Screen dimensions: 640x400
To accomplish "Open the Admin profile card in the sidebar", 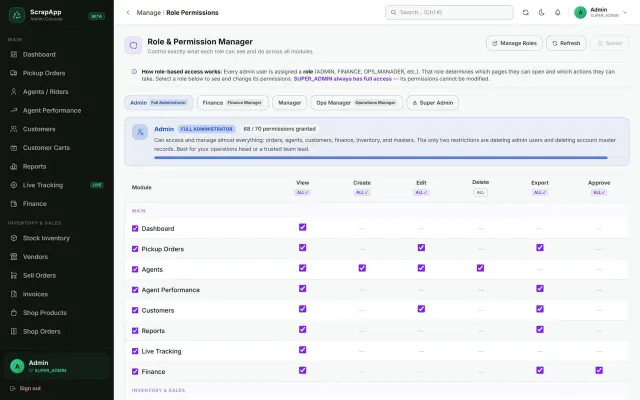I will point(57,366).
